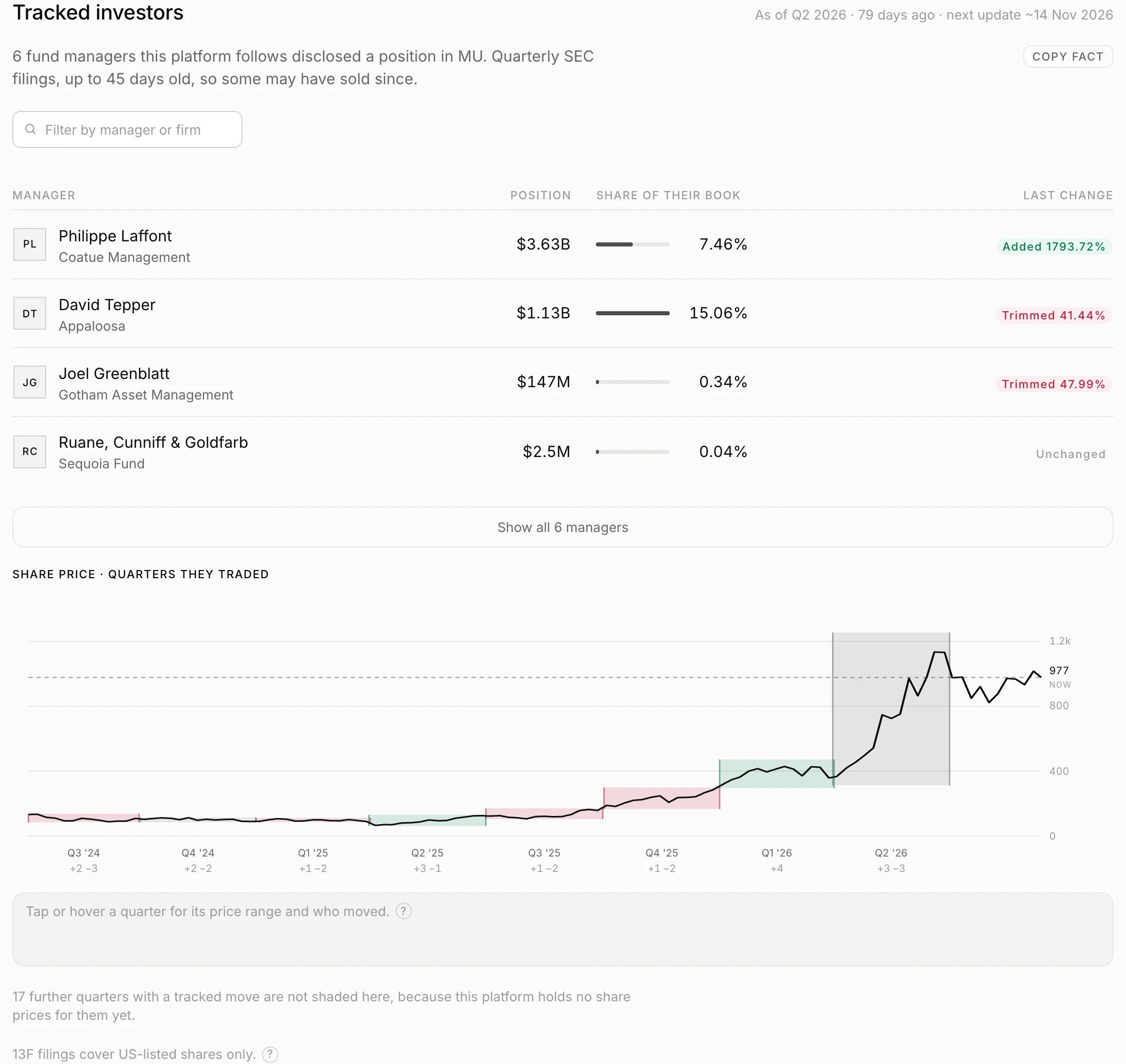1126x1064 pixels.
Task: Click the +3 −1 trade count under Q2 '25
Action: (427, 869)
